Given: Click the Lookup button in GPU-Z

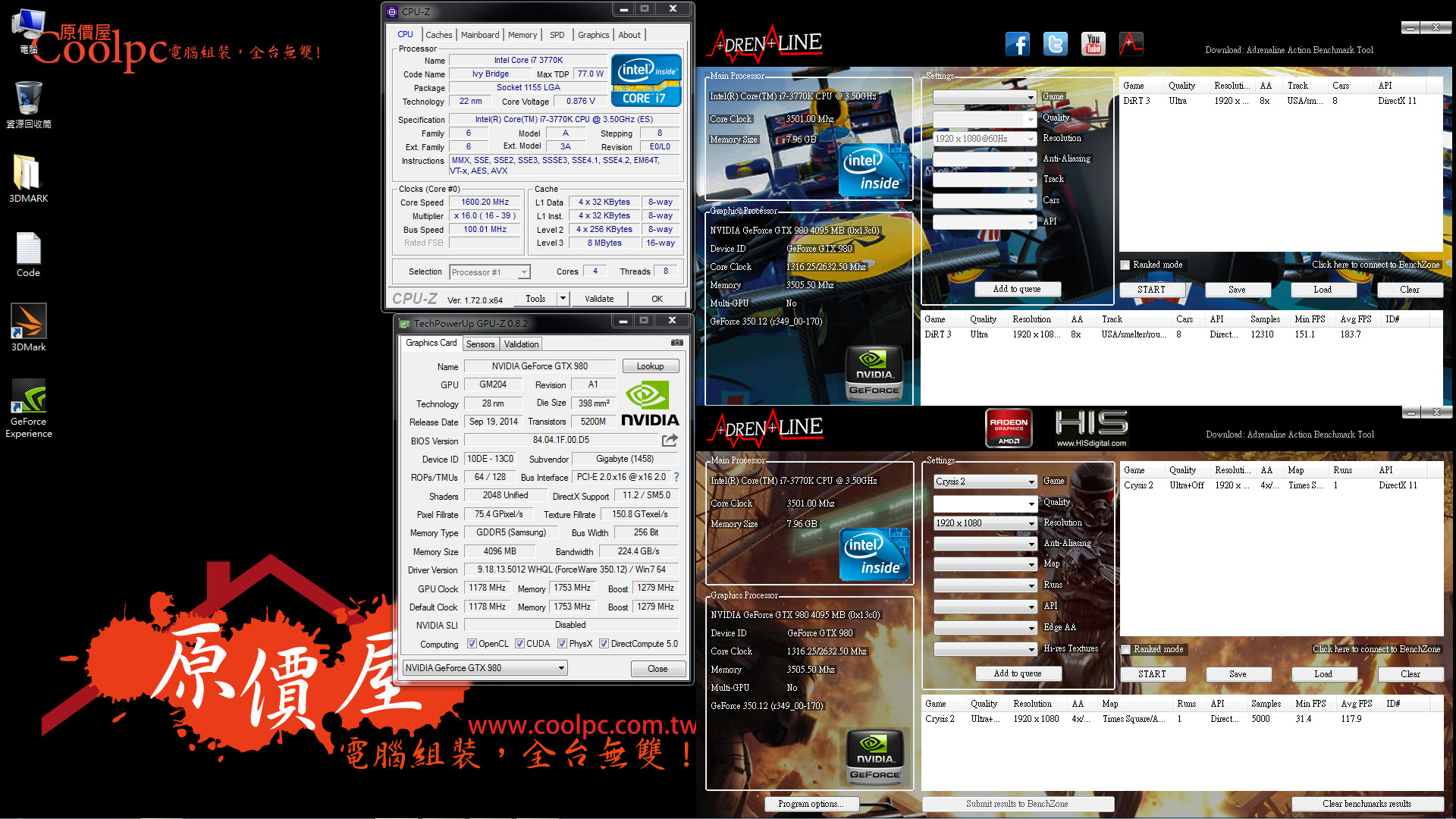Looking at the screenshot, I should (650, 366).
